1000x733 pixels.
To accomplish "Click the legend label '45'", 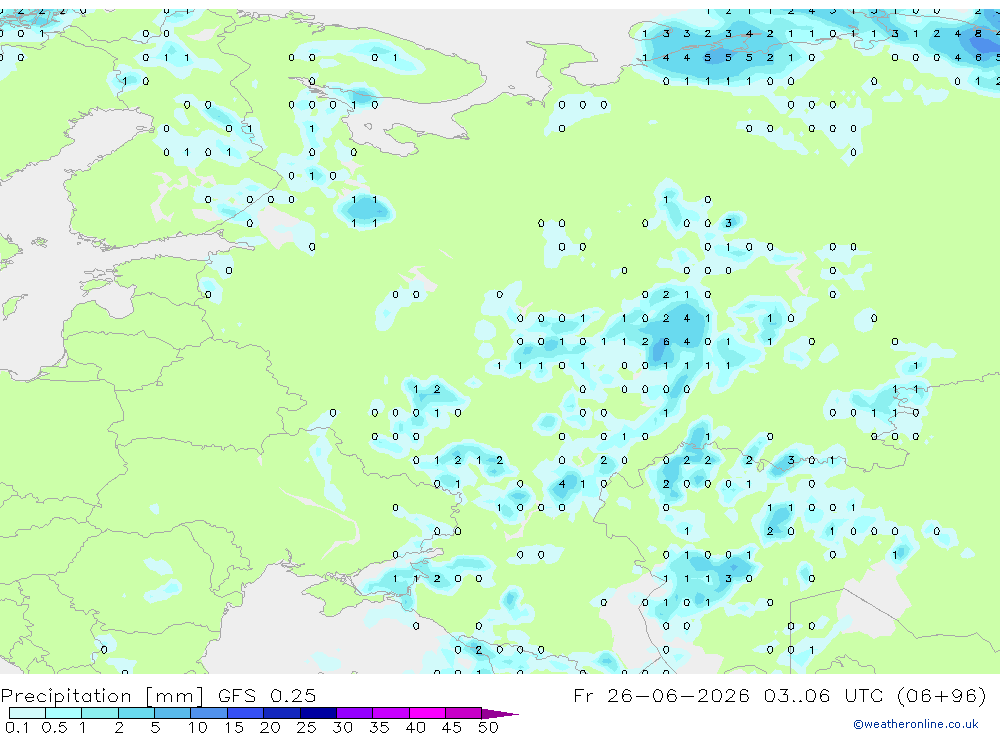I will click(x=452, y=727).
